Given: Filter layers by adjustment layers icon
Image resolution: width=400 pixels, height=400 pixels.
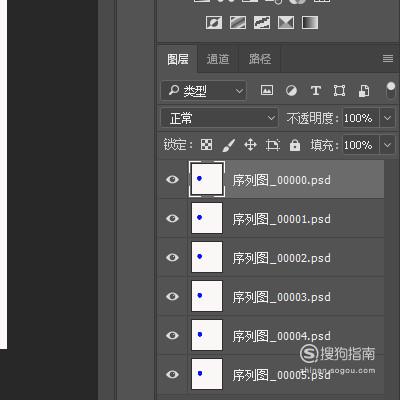Looking at the screenshot, I should 291,90.
